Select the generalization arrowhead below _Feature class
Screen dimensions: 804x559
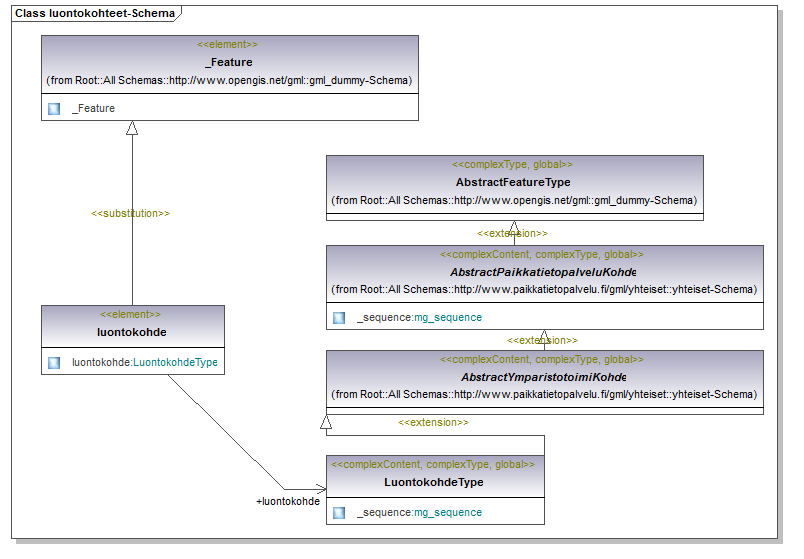point(132,128)
